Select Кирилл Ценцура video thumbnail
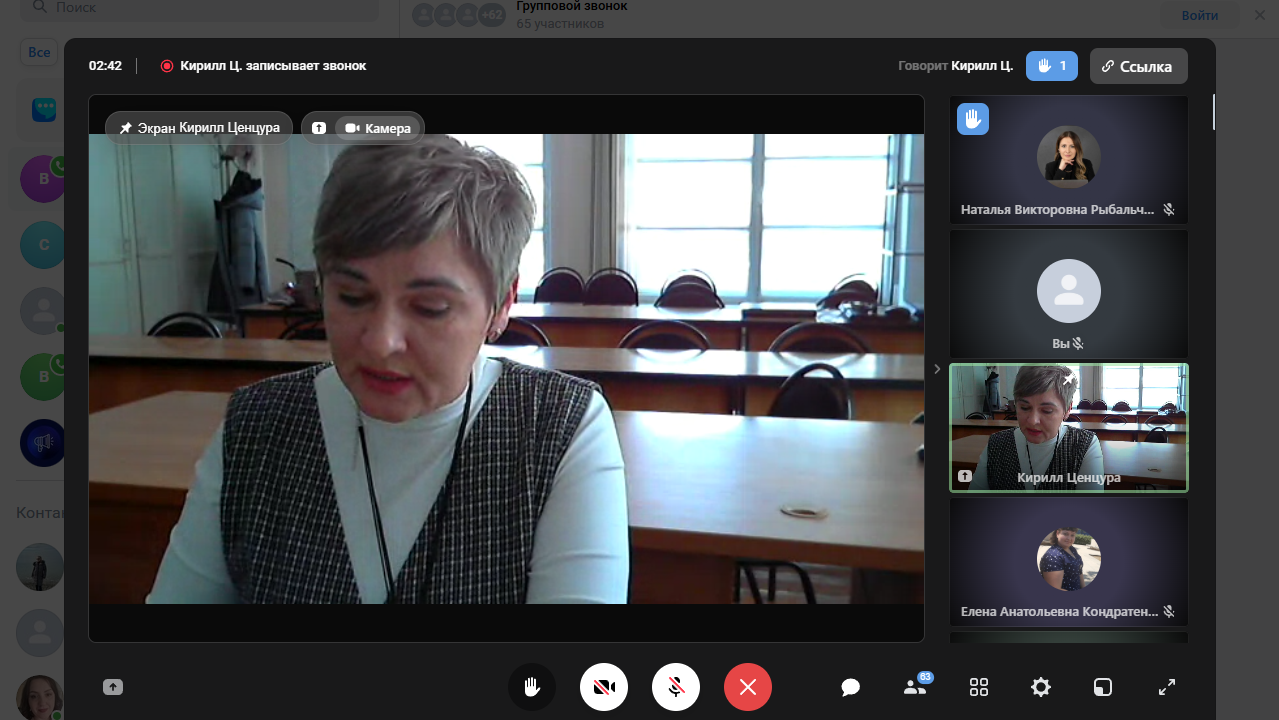Screen dimensions: 1279x720 pyautogui.click(x=1068, y=427)
